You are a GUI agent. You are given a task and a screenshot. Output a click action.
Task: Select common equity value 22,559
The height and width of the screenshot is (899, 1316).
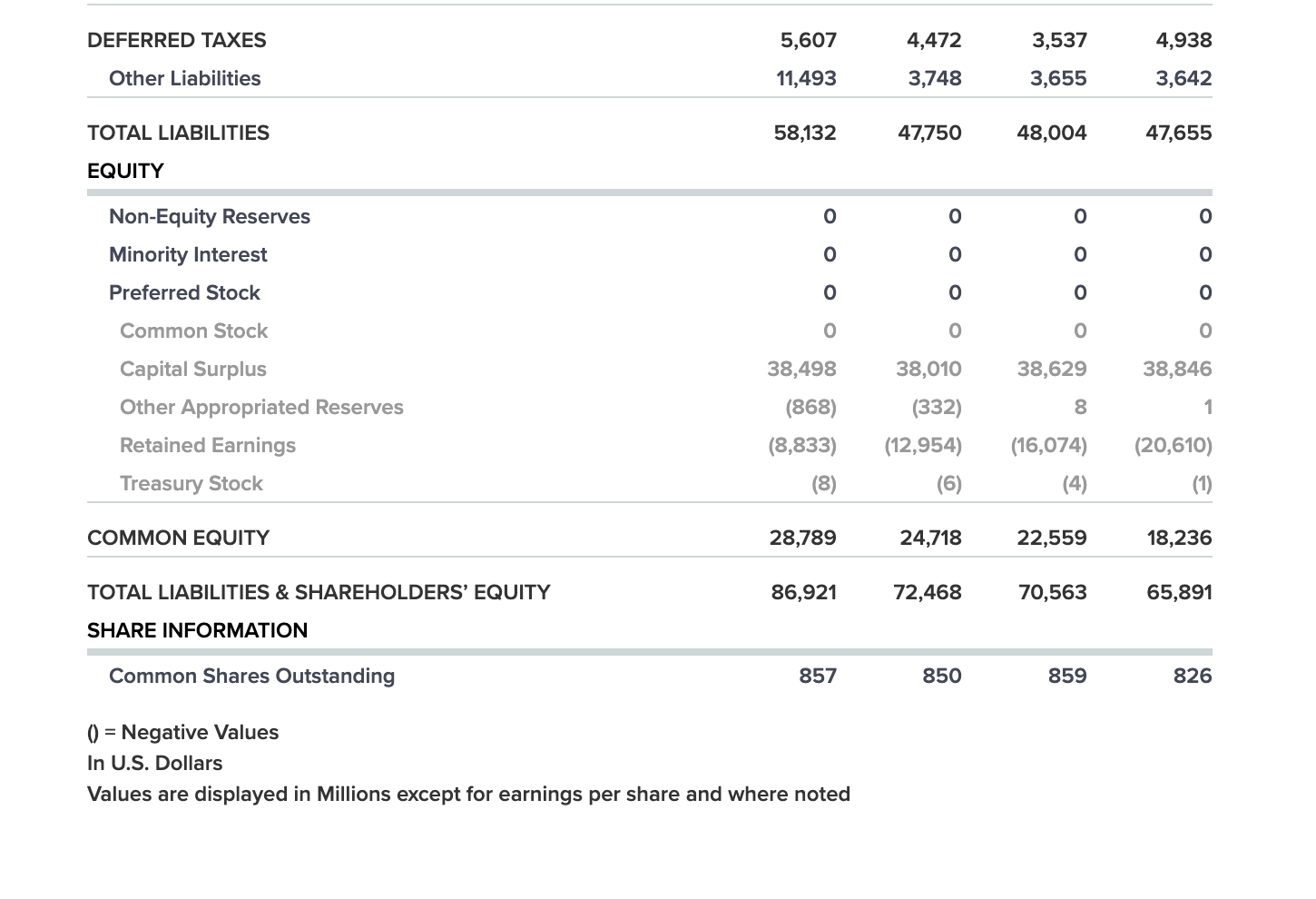[1053, 538]
